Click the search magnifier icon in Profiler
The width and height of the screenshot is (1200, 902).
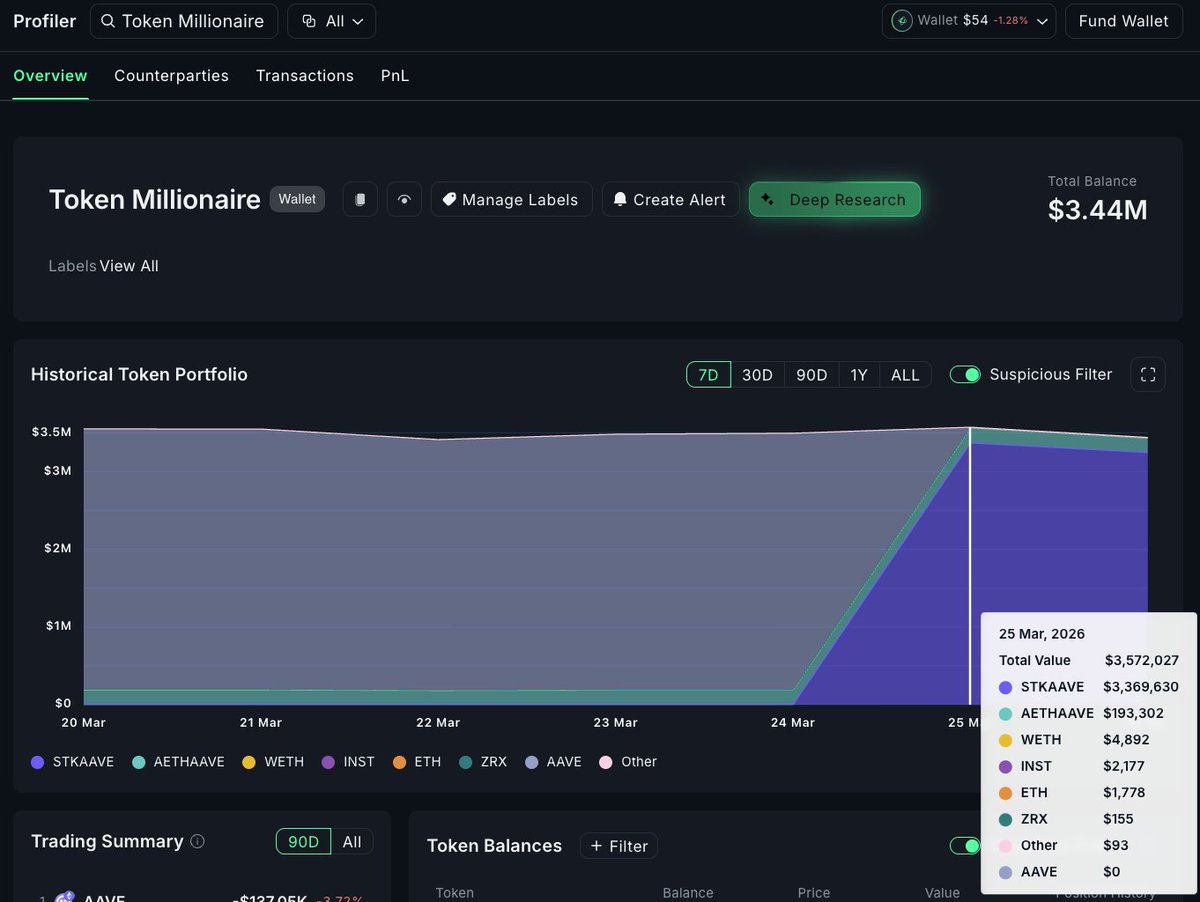click(107, 21)
